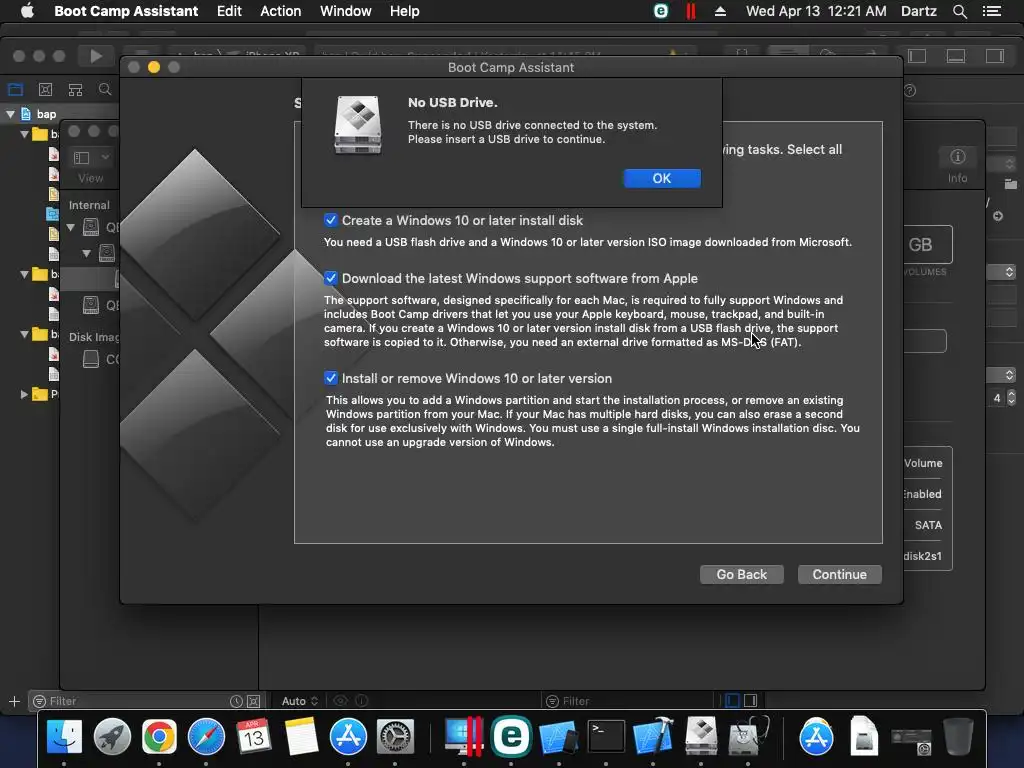Show console view toggle in debug bar
Image resolution: width=1024 pixels, height=768 pixels.
(x=751, y=701)
